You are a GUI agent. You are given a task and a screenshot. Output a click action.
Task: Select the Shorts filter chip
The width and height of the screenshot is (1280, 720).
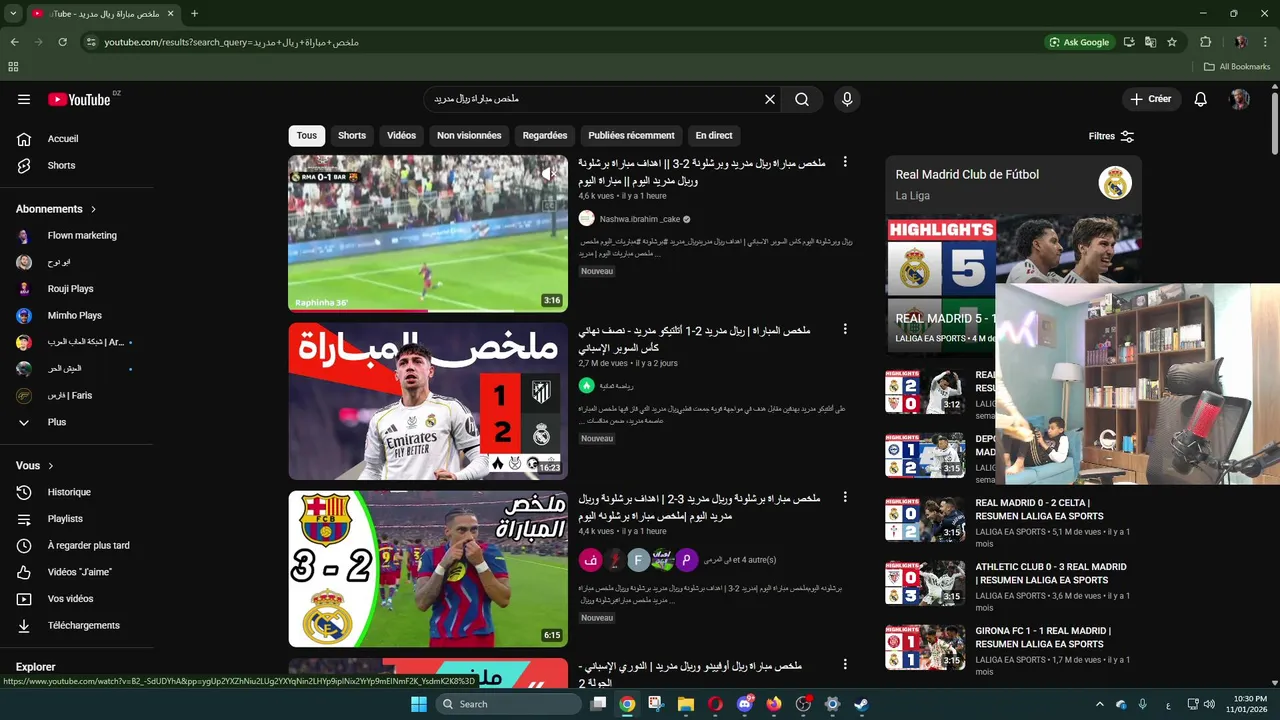coord(352,135)
